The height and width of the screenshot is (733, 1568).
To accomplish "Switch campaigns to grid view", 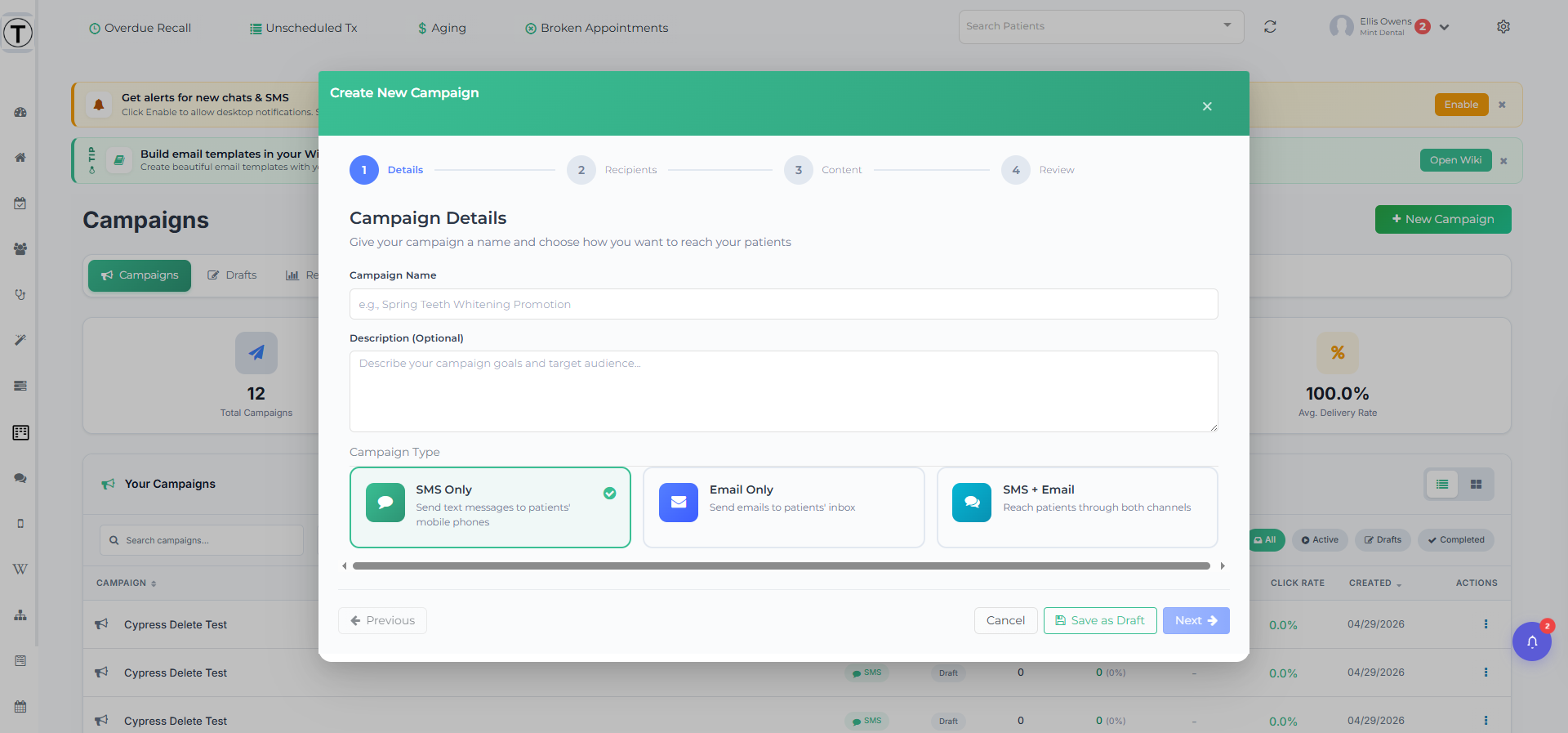I will pos(1476,485).
